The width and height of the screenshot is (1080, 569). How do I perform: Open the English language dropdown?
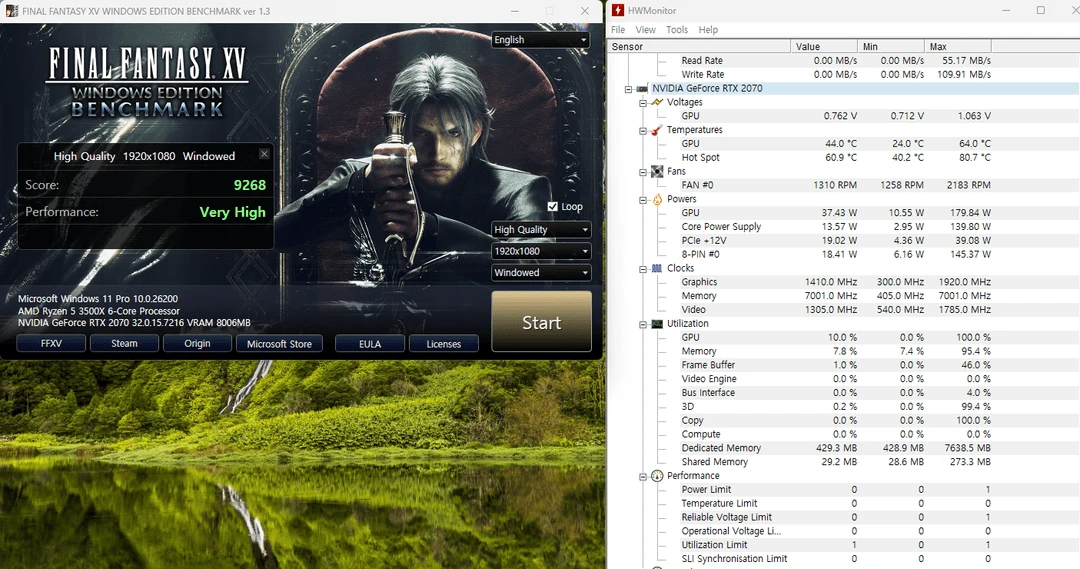(x=540, y=40)
